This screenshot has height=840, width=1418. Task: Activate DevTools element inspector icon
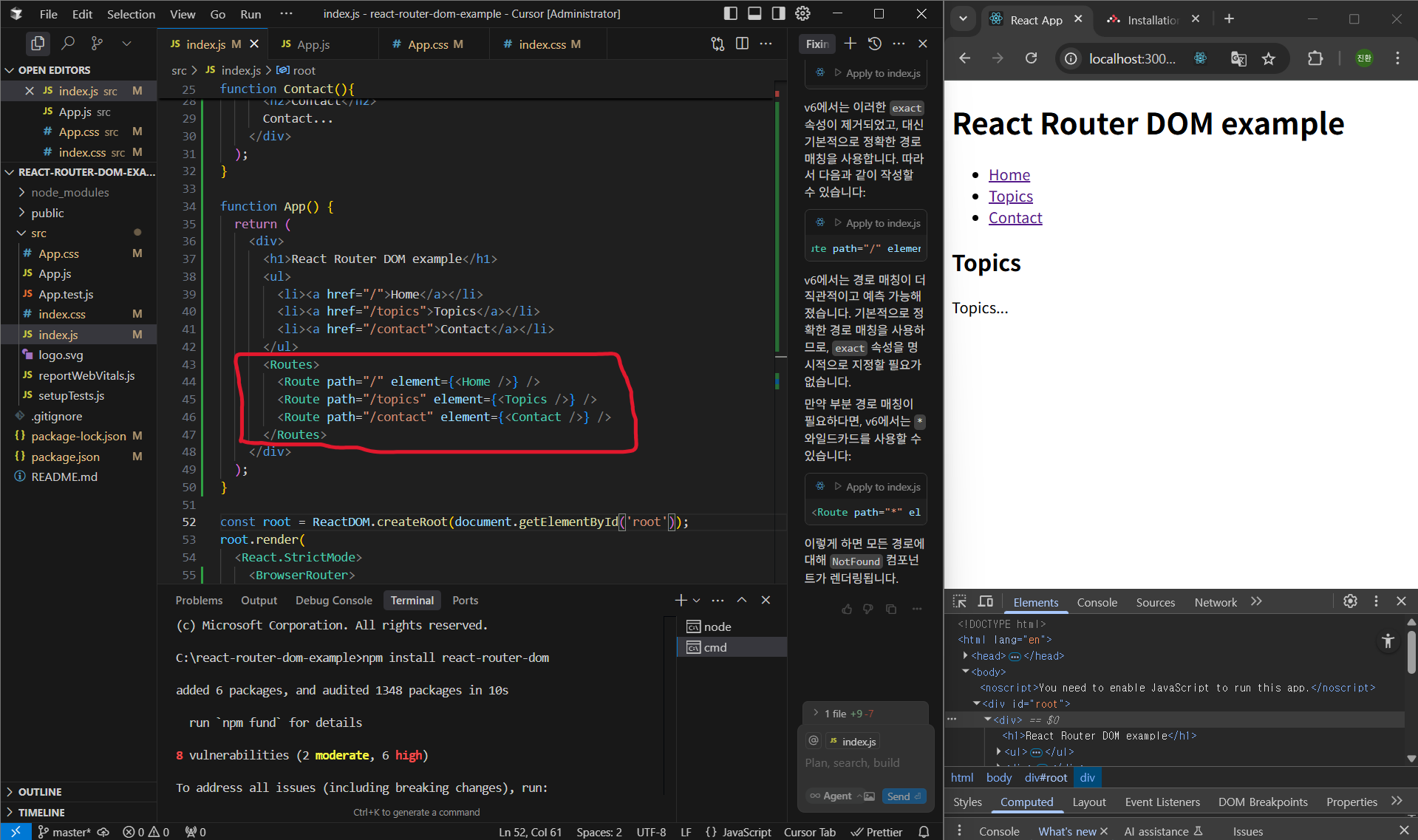(960, 601)
